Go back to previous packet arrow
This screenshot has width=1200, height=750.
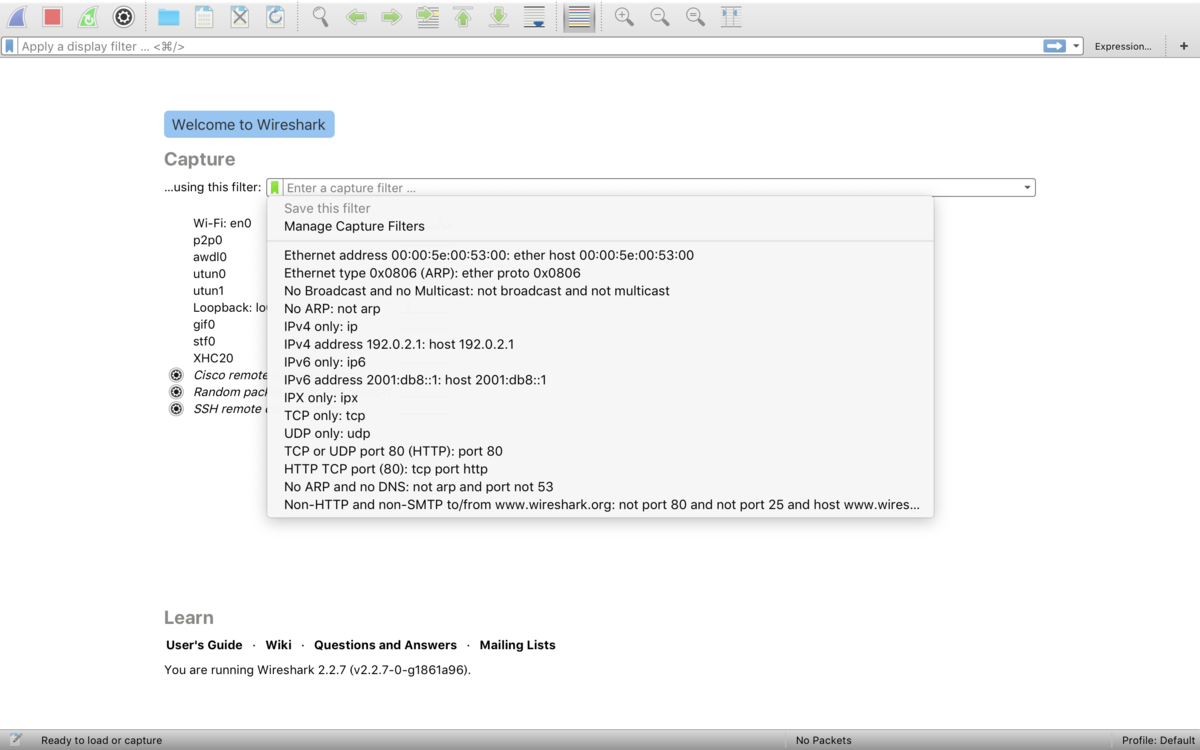click(356, 17)
